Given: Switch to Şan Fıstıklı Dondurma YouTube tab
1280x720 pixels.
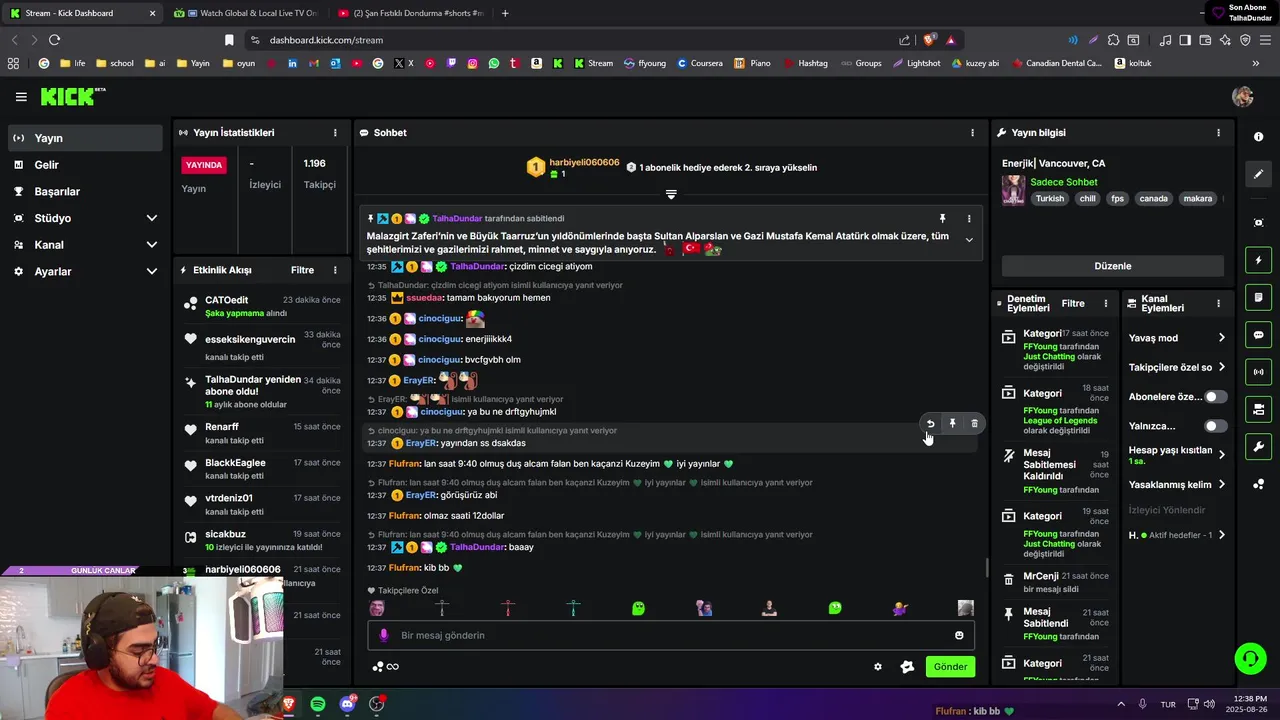Looking at the screenshot, I should pos(410,13).
